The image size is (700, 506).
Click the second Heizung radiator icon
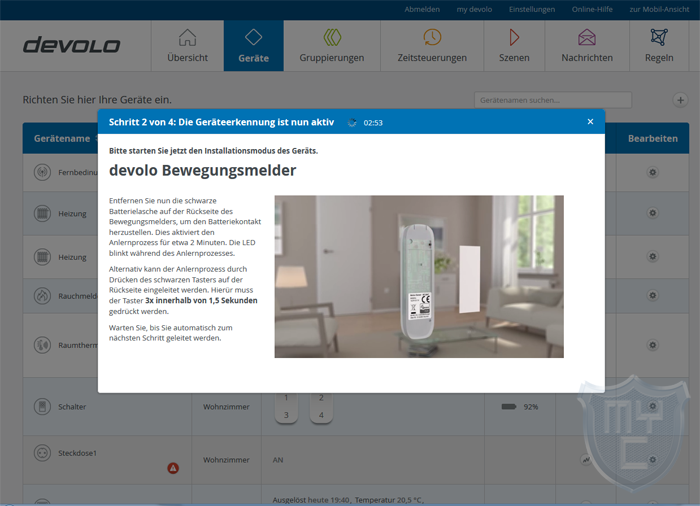42,257
